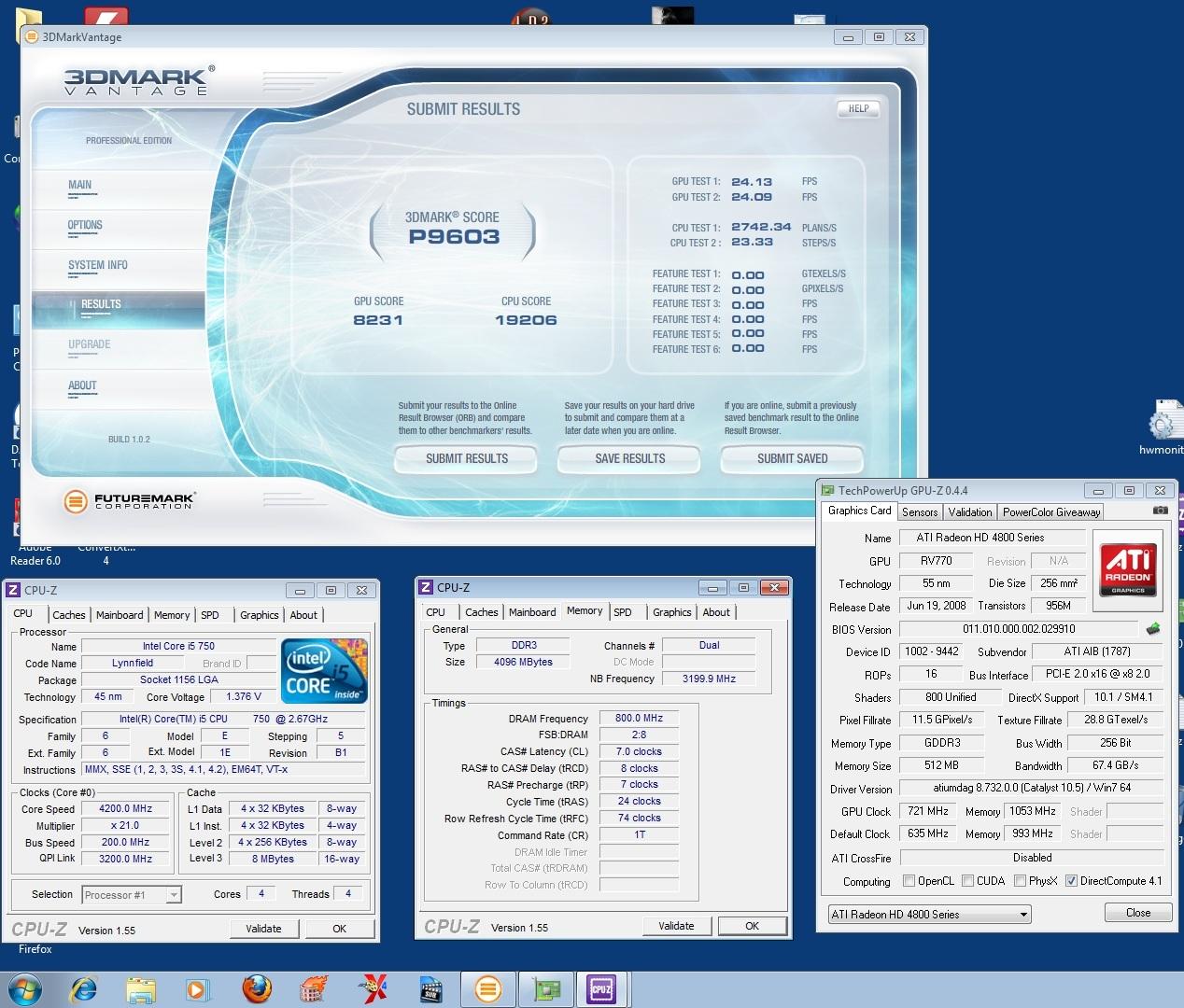1184x1008 pixels.
Task: Click OK in the left CPU-Z window
Action: coord(339,929)
